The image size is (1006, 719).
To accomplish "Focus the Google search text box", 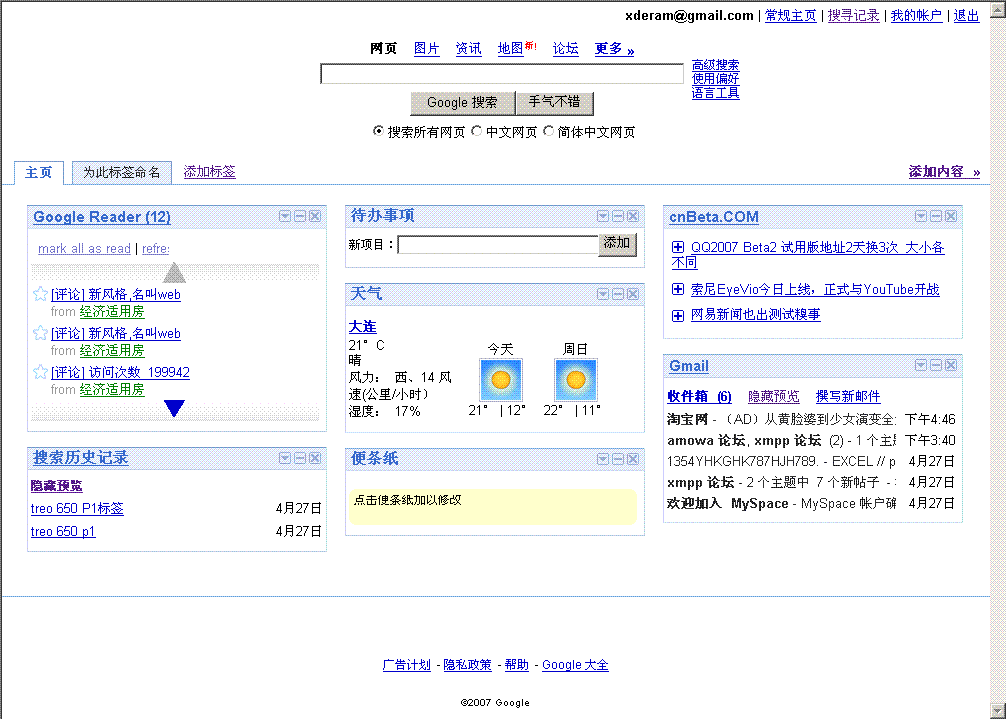I will pos(502,74).
